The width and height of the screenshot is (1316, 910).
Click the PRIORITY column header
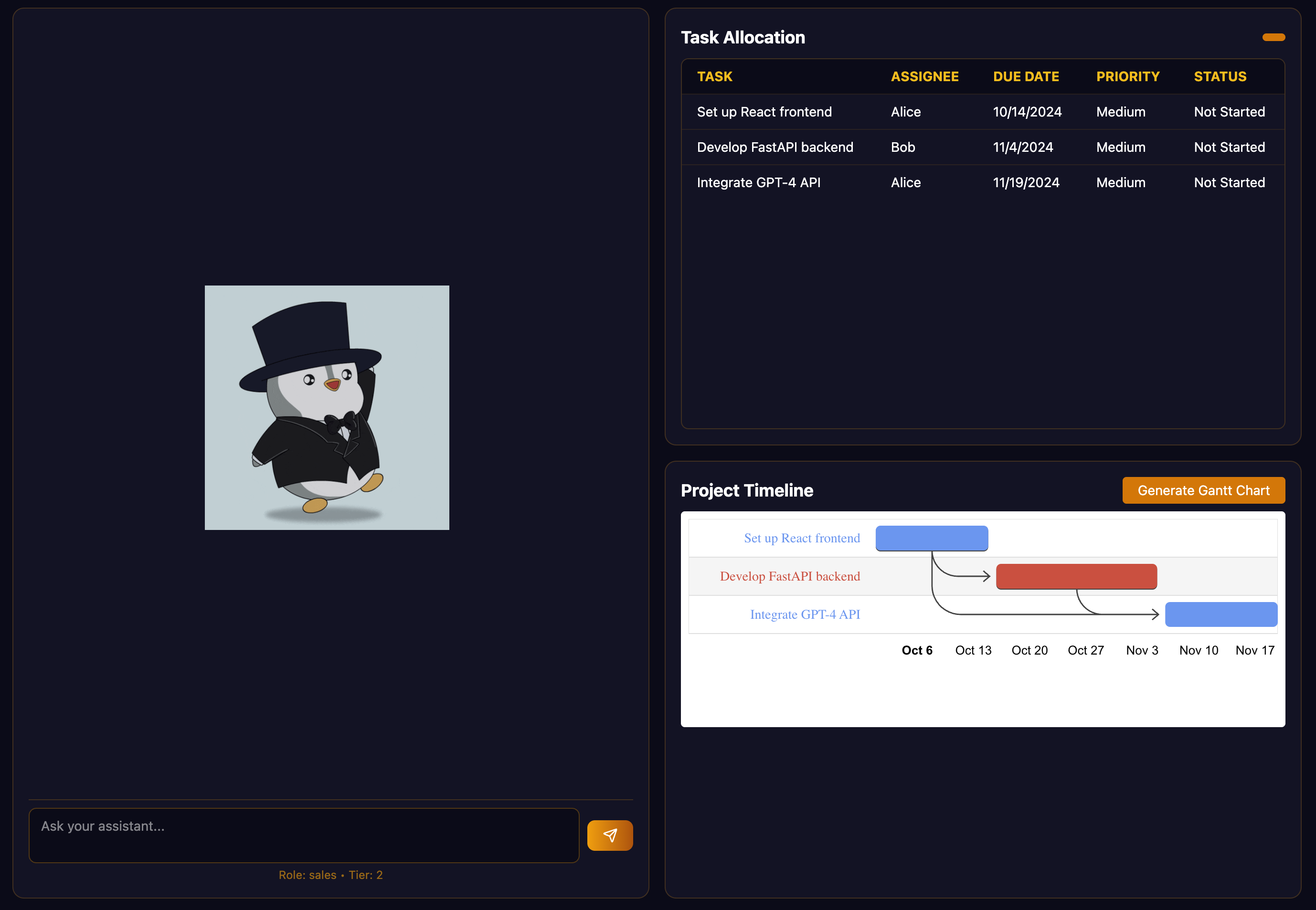(1127, 77)
